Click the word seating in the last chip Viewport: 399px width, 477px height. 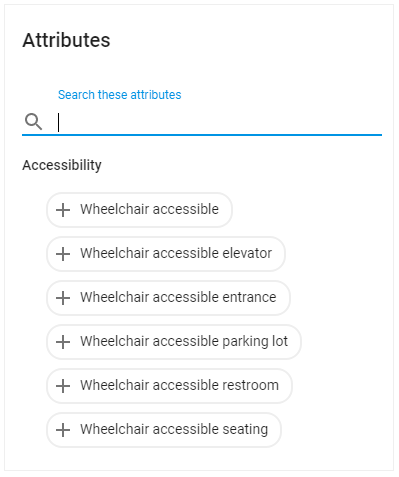(245, 430)
